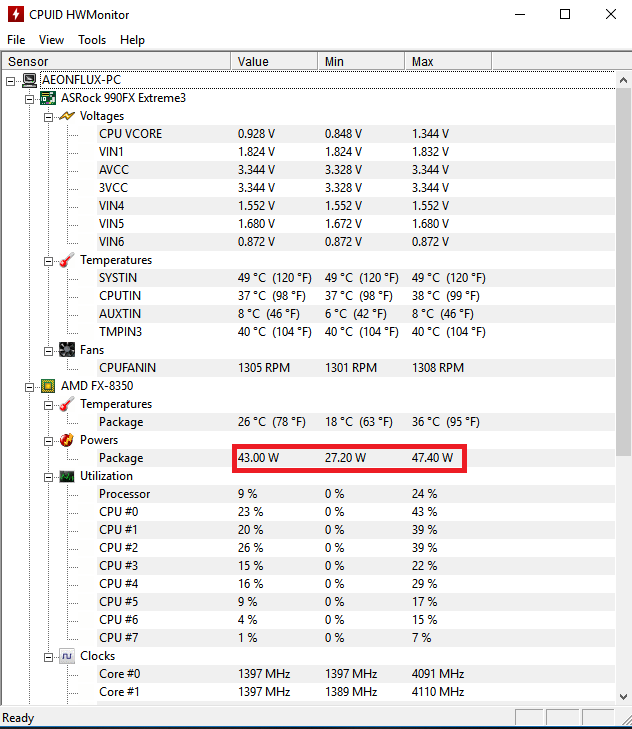Click the Max column header
Image resolution: width=632 pixels, height=729 pixels.
click(448, 61)
